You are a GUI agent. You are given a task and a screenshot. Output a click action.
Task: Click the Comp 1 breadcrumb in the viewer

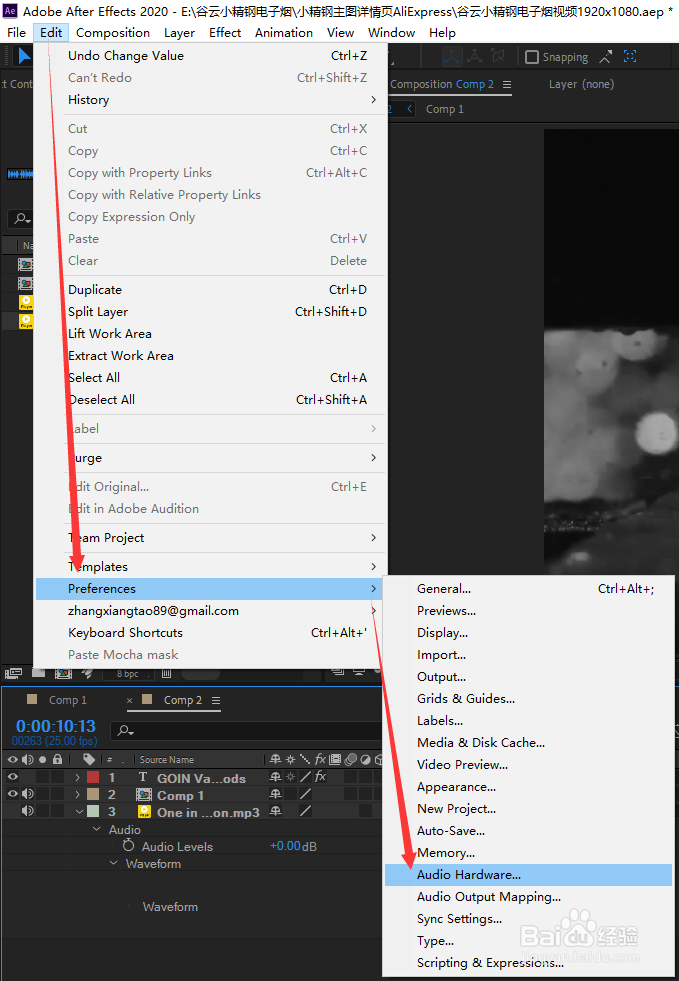pos(445,109)
